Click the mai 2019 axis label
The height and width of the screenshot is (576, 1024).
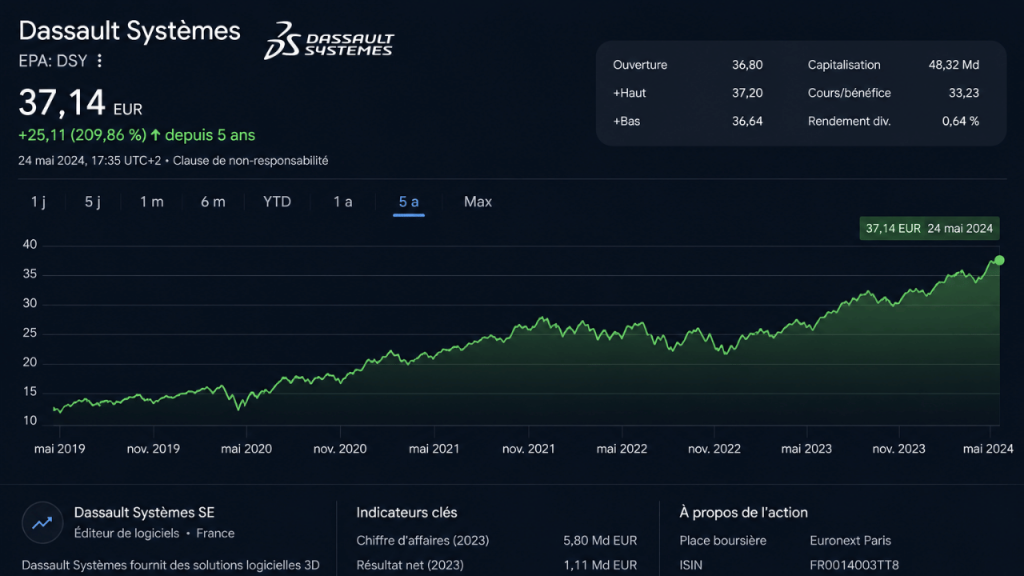(x=59, y=449)
